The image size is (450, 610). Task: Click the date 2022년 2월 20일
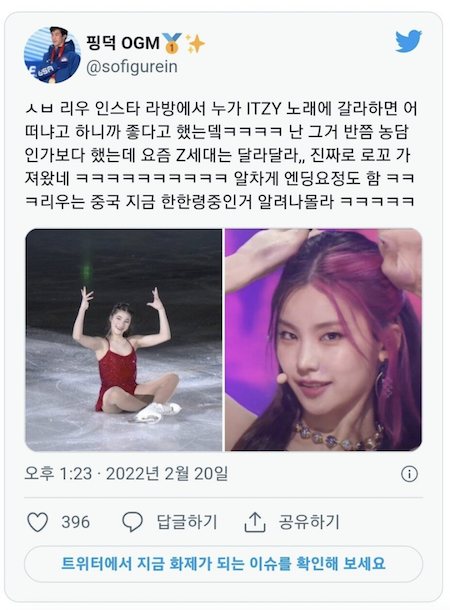pyautogui.click(x=167, y=474)
